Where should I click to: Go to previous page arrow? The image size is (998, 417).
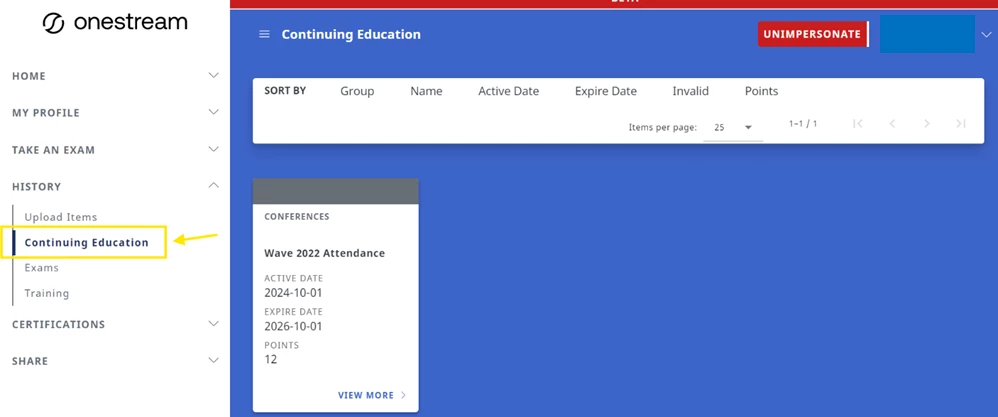[892, 124]
